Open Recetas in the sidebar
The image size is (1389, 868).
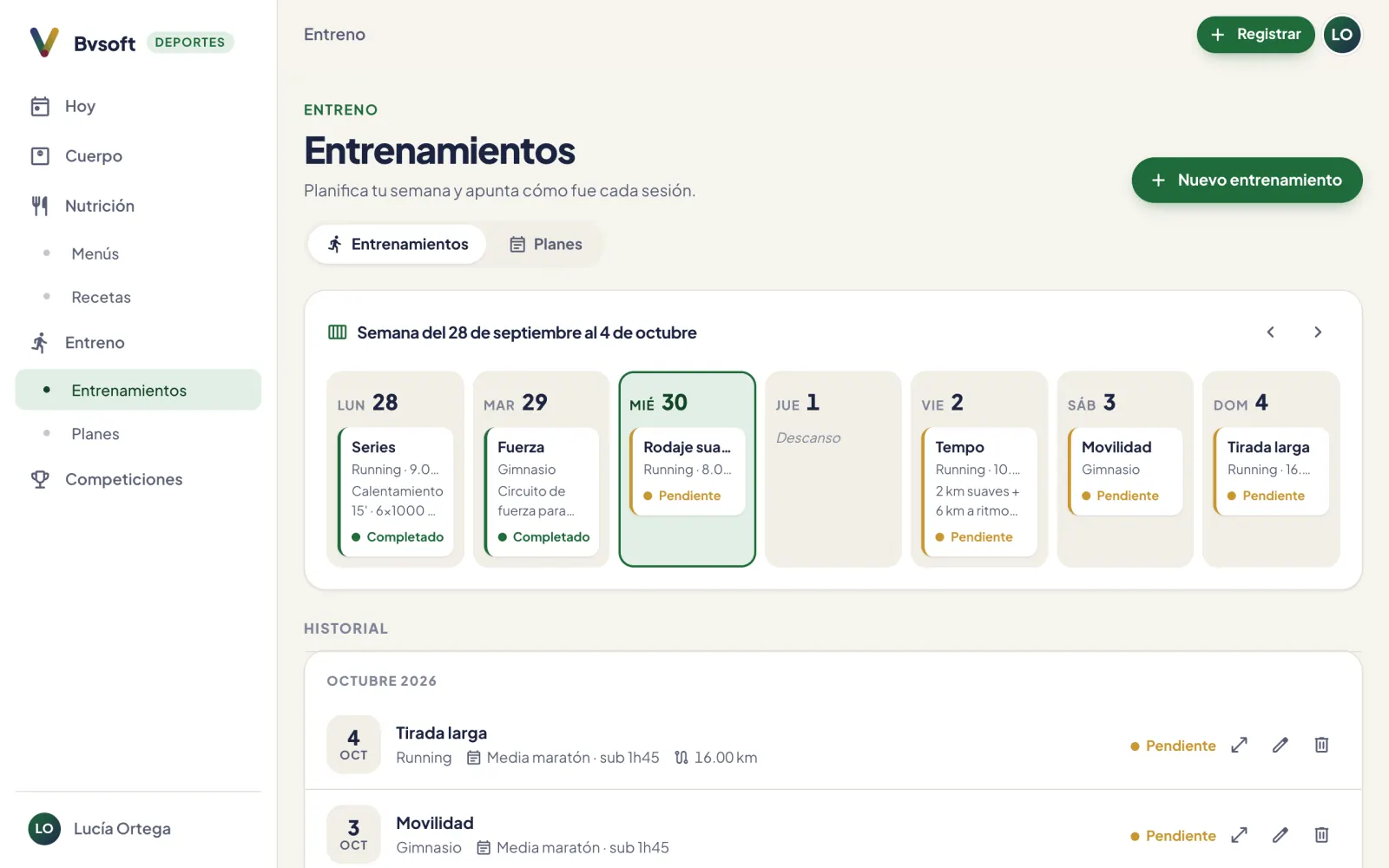pyautogui.click(x=102, y=297)
